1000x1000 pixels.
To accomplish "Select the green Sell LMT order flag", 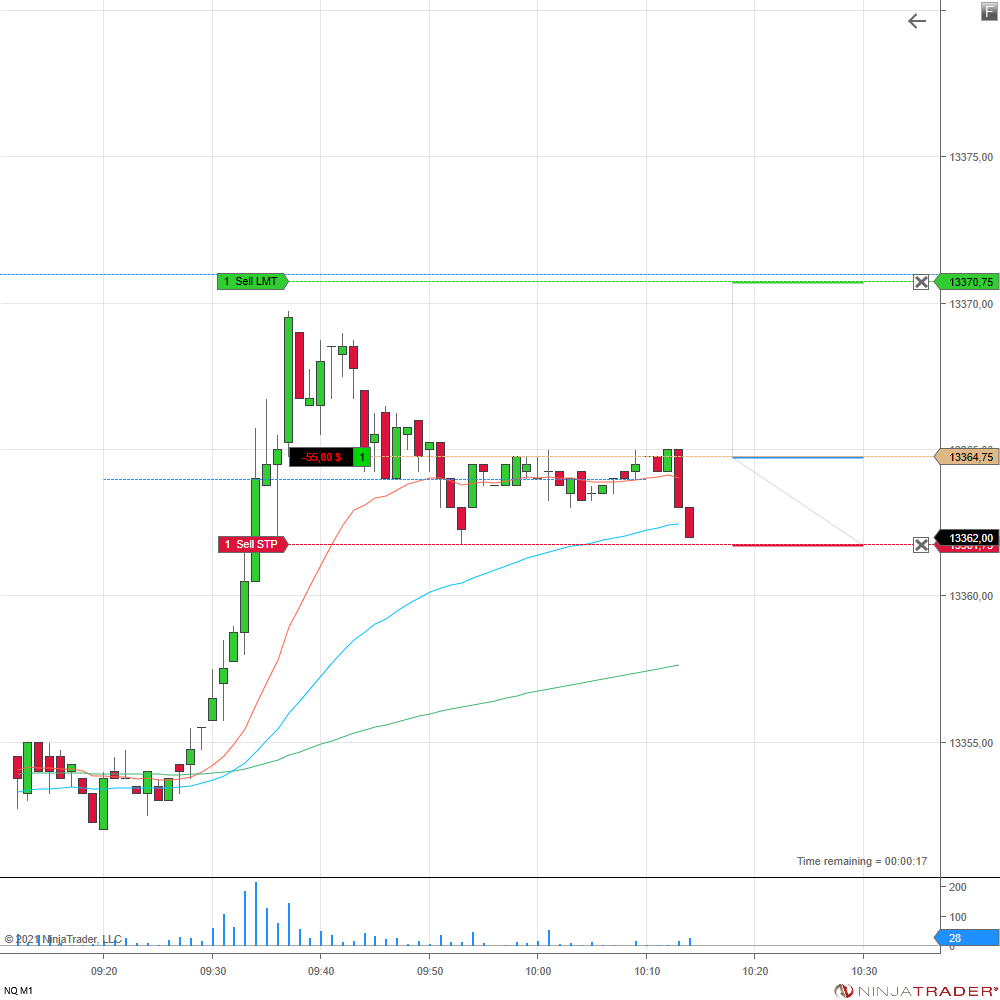I will tap(252, 282).
